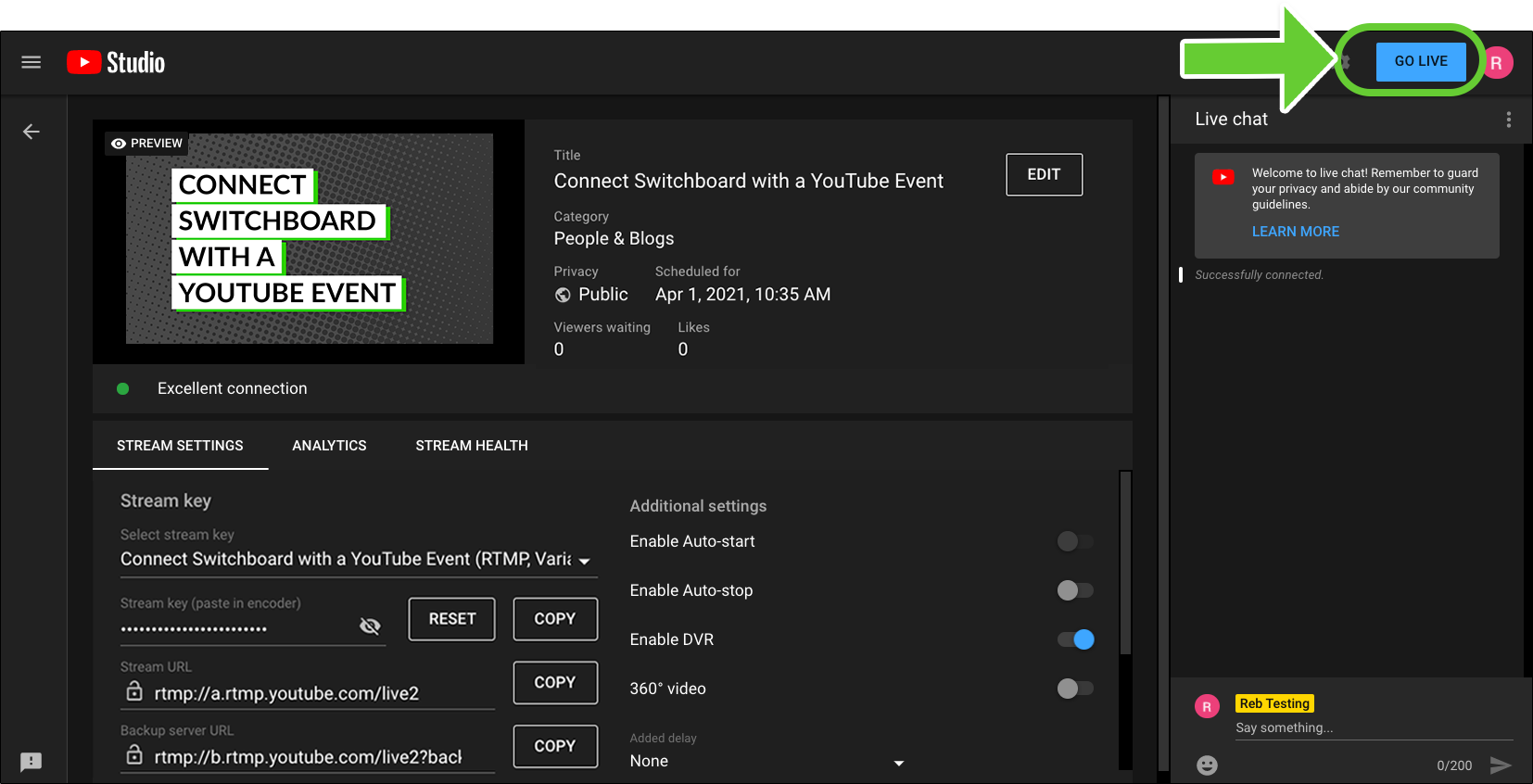Click the lock icon beside Stream URL
Image resolution: width=1533 pixels, height=784 pixels.
tap(134, 691)
